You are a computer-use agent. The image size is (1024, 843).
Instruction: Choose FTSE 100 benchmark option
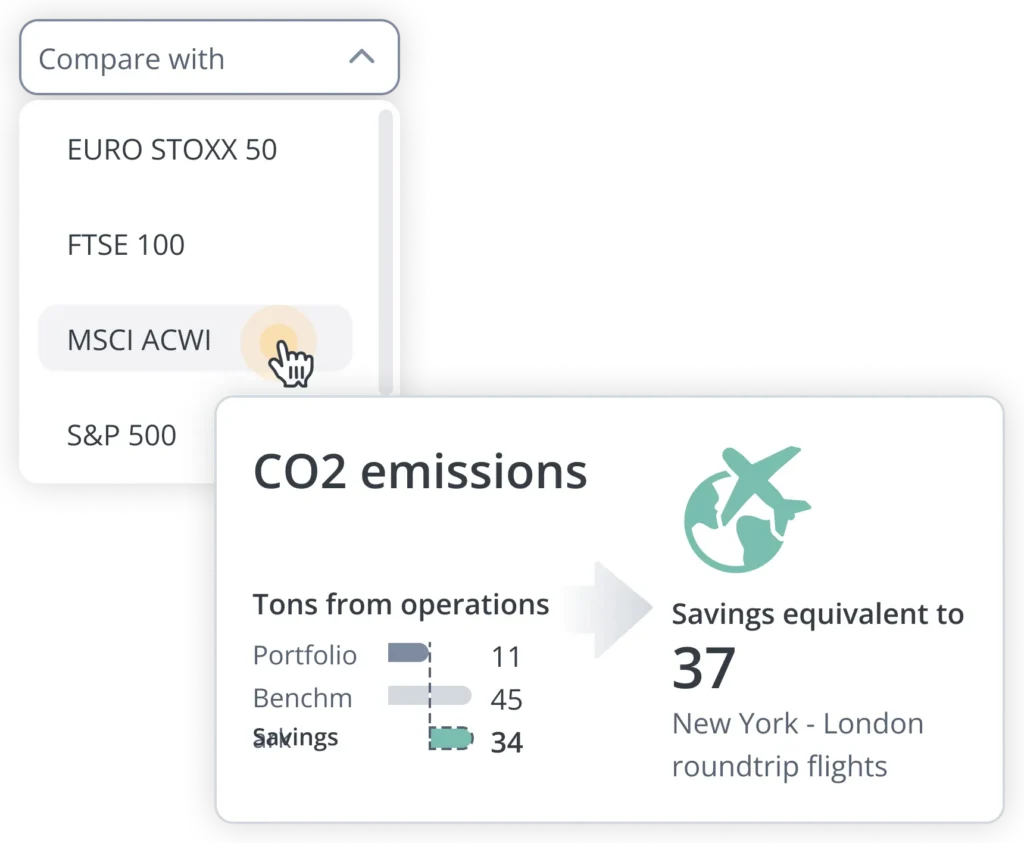pos(126,245)
